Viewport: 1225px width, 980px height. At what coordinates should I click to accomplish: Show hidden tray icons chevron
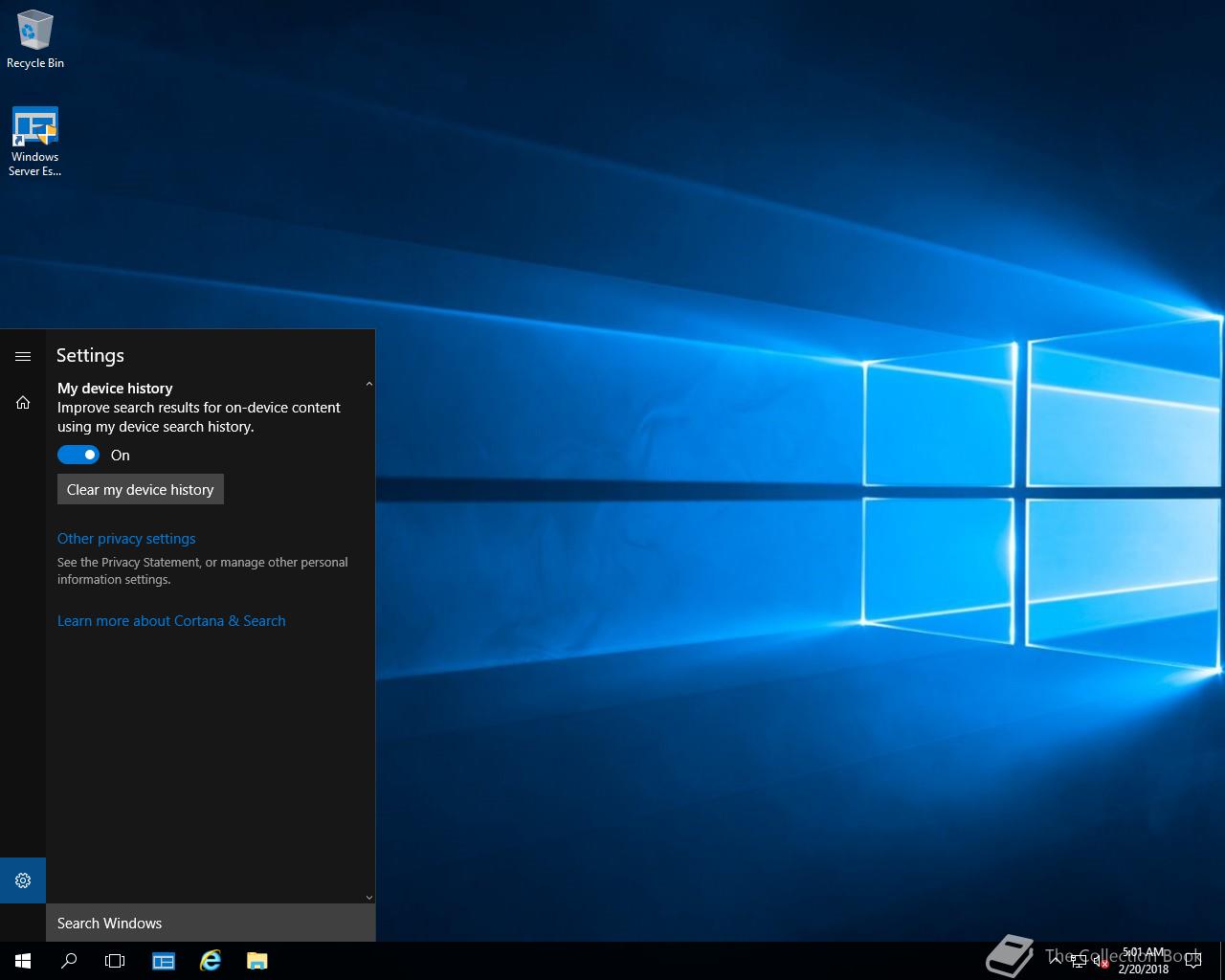point(1056,961)
